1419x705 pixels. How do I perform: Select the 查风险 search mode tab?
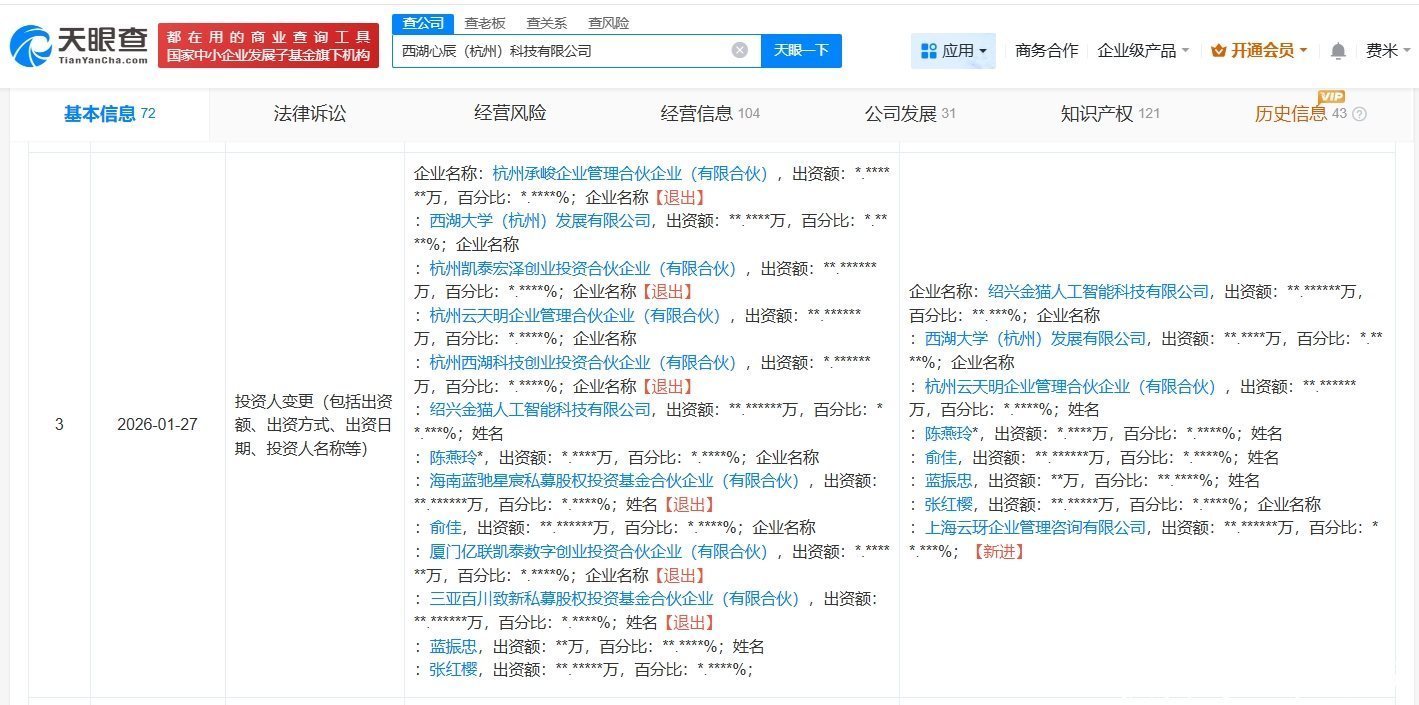608,23
